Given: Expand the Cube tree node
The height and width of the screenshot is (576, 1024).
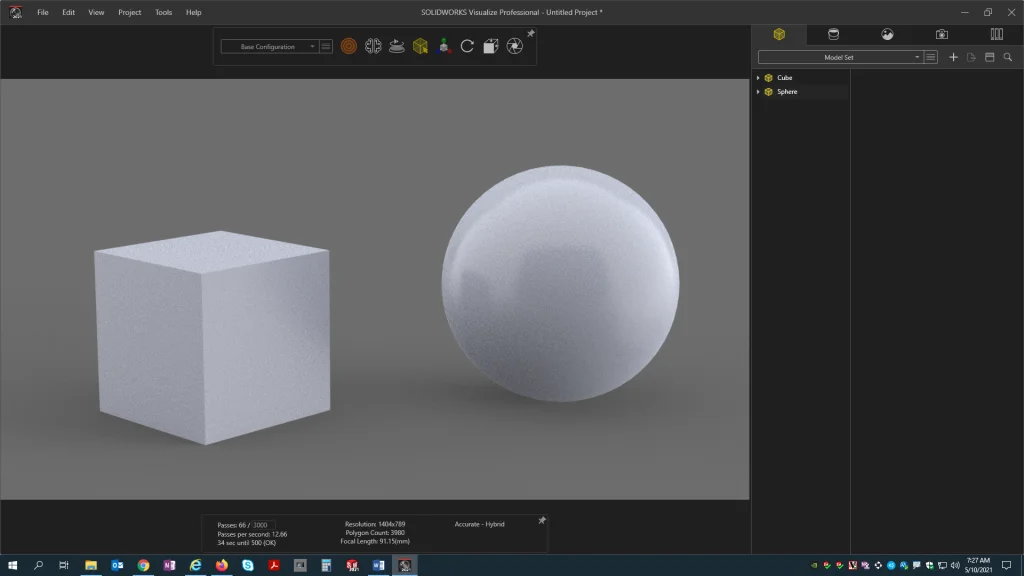Looking at the screenshot, I should pos(758,78).
